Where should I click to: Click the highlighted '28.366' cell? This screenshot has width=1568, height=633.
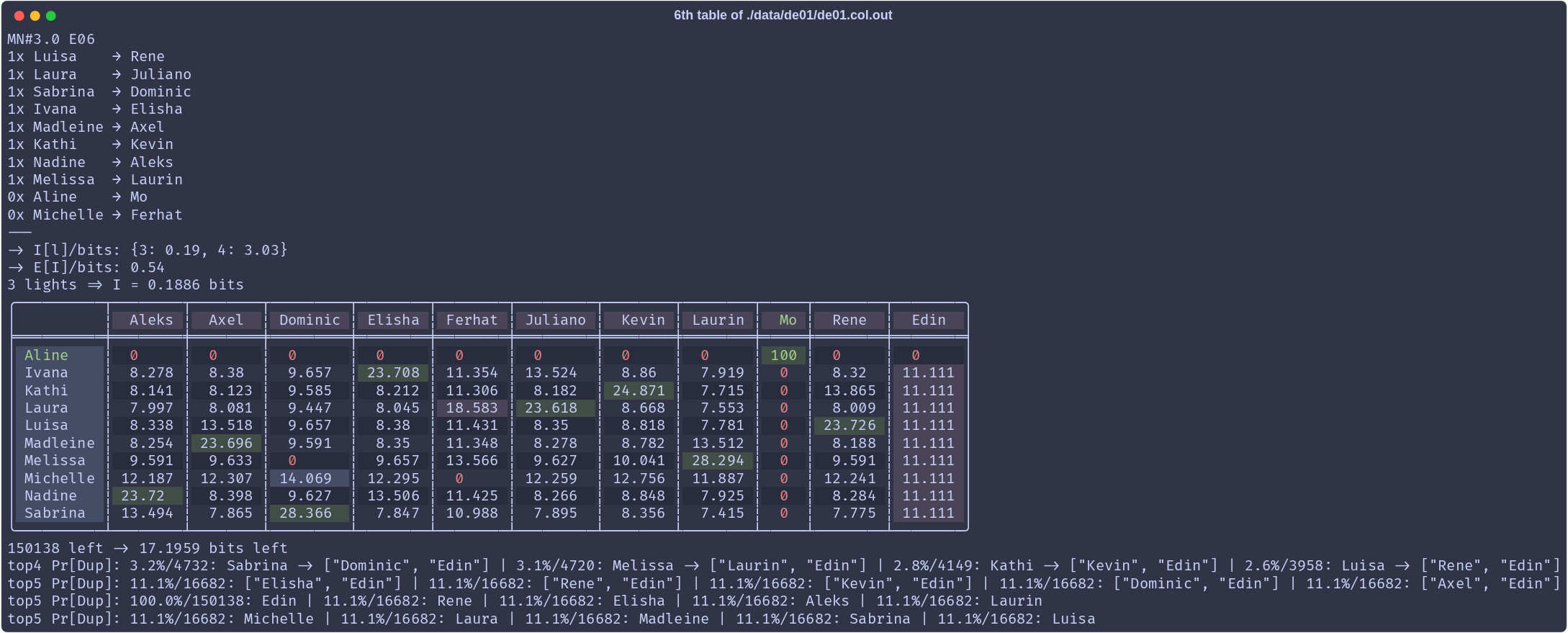pyautogui.click(x=310, y=513)
